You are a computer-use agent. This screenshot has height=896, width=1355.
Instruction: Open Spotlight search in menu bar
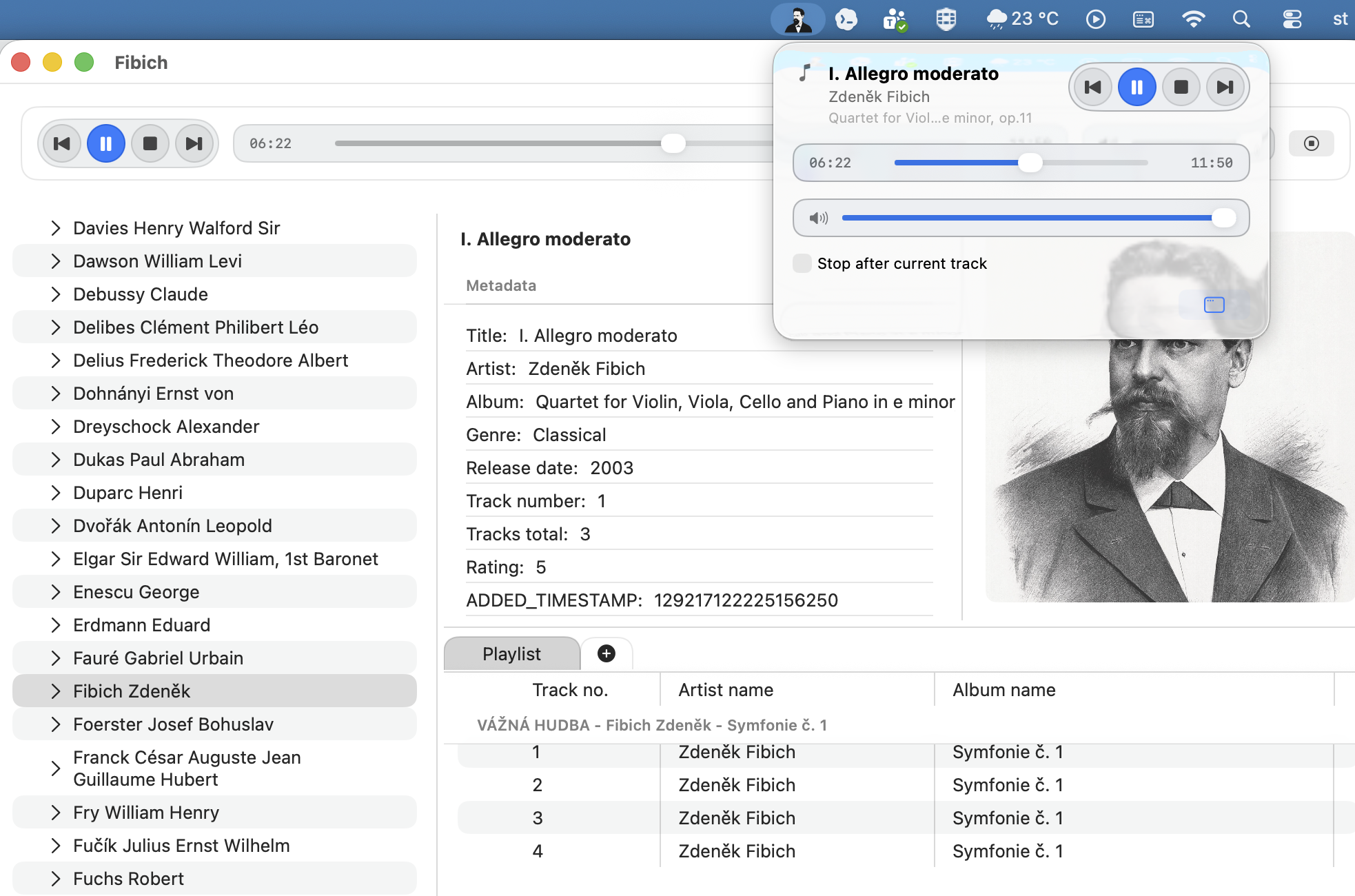pyautogui.click(x=1241, y=19)
